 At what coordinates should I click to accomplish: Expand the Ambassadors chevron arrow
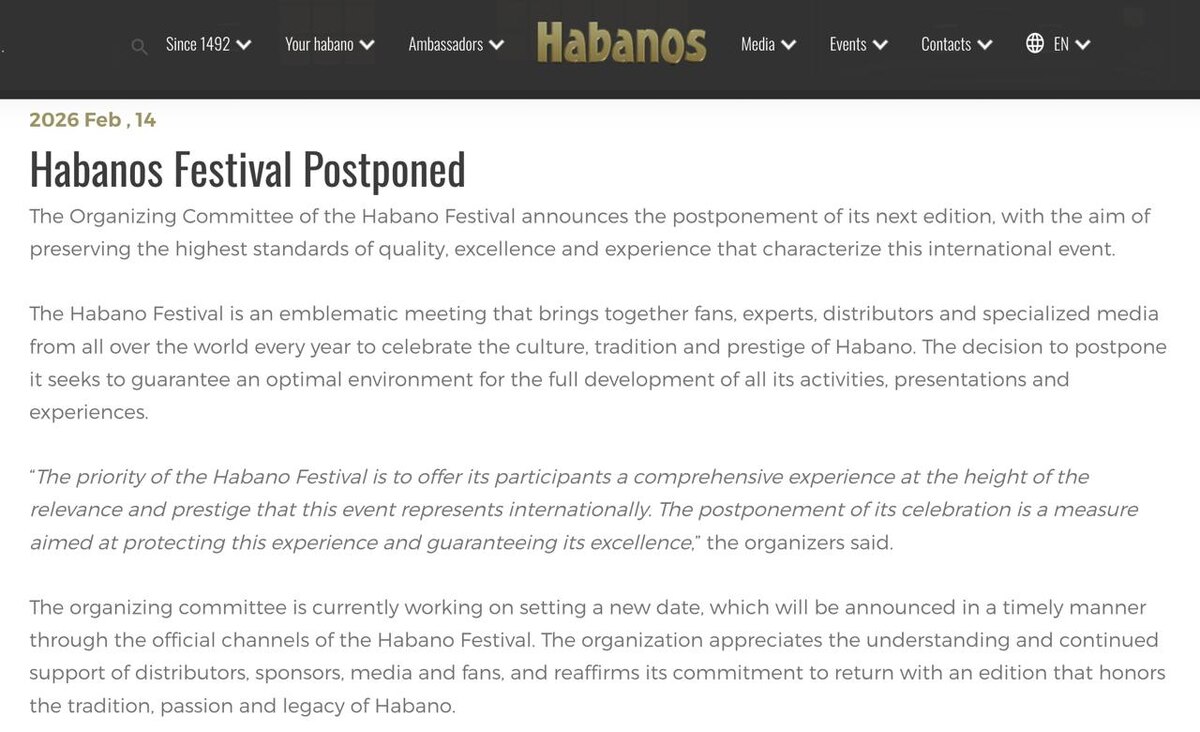496,44
